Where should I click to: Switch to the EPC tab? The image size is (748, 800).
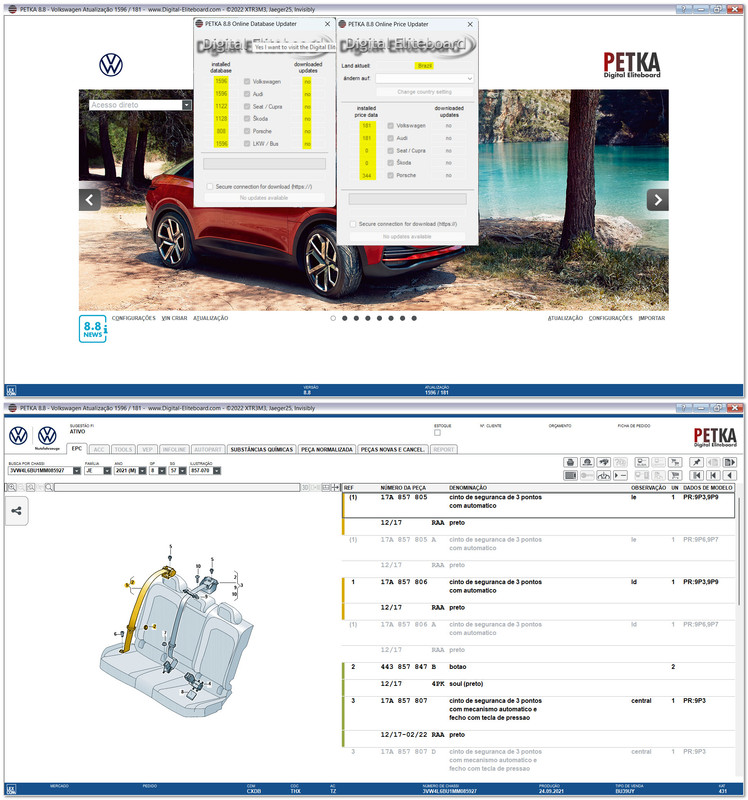coord(77,448)
